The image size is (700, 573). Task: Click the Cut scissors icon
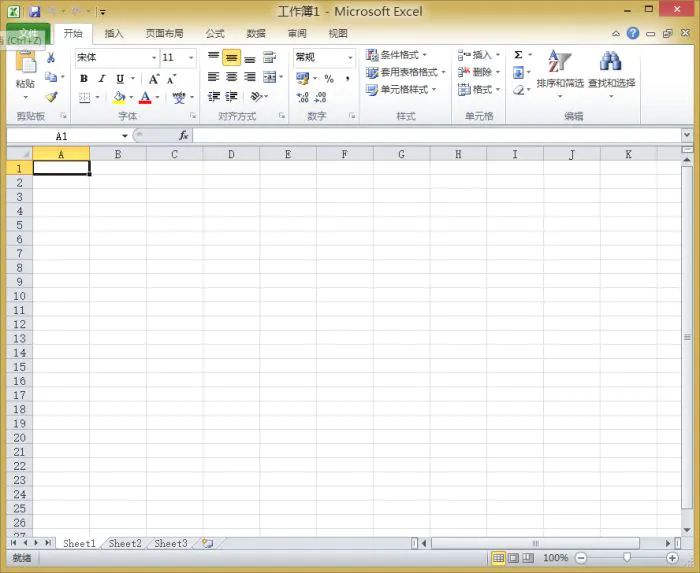(51, 58)
